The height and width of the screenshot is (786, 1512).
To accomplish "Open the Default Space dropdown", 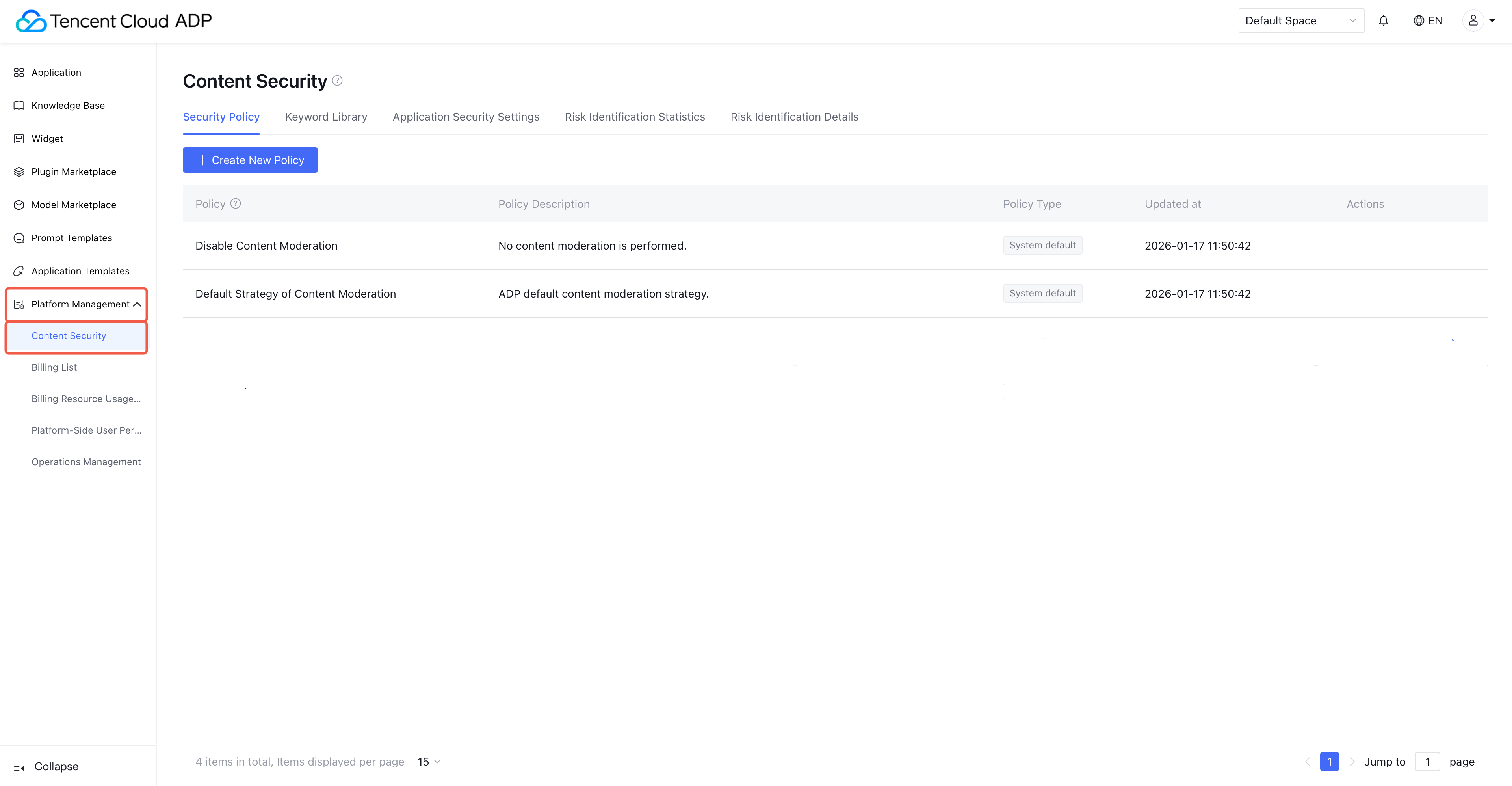I will point(1300,20).
